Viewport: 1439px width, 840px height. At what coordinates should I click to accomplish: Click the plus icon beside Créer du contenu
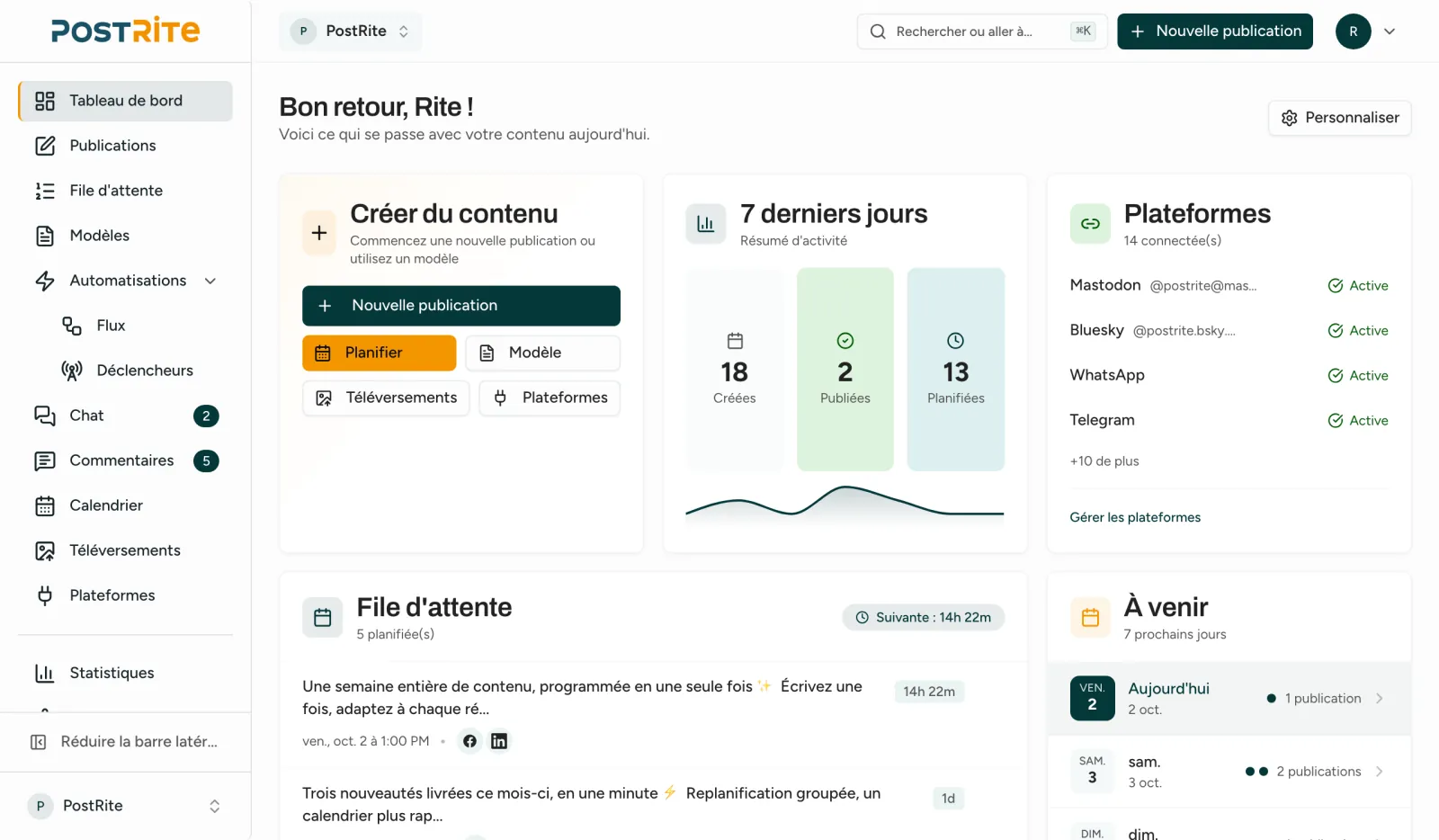coord(319,233)
